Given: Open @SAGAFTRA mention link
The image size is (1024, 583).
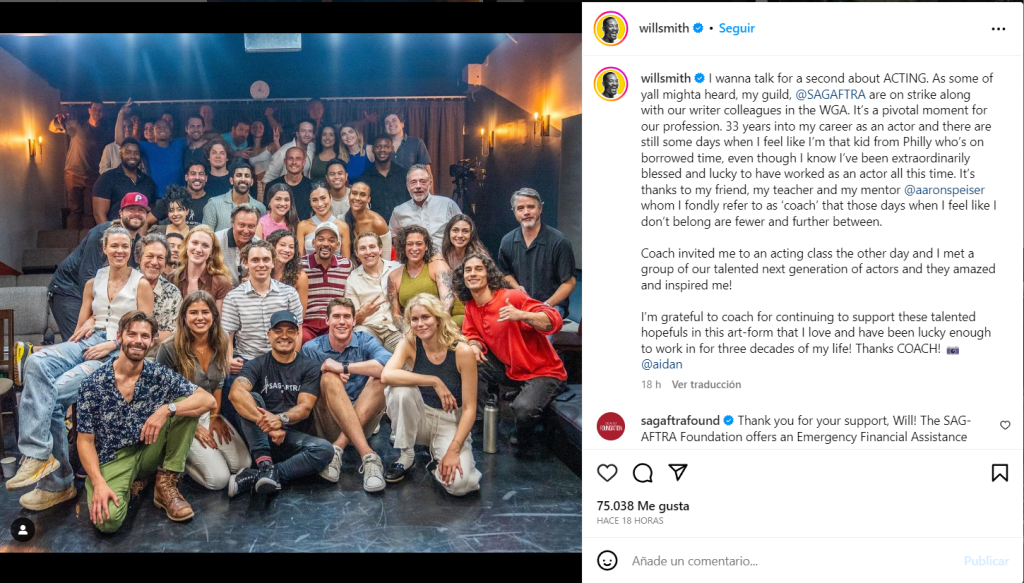Looking at the screenshot, I should tap(830, 94).
